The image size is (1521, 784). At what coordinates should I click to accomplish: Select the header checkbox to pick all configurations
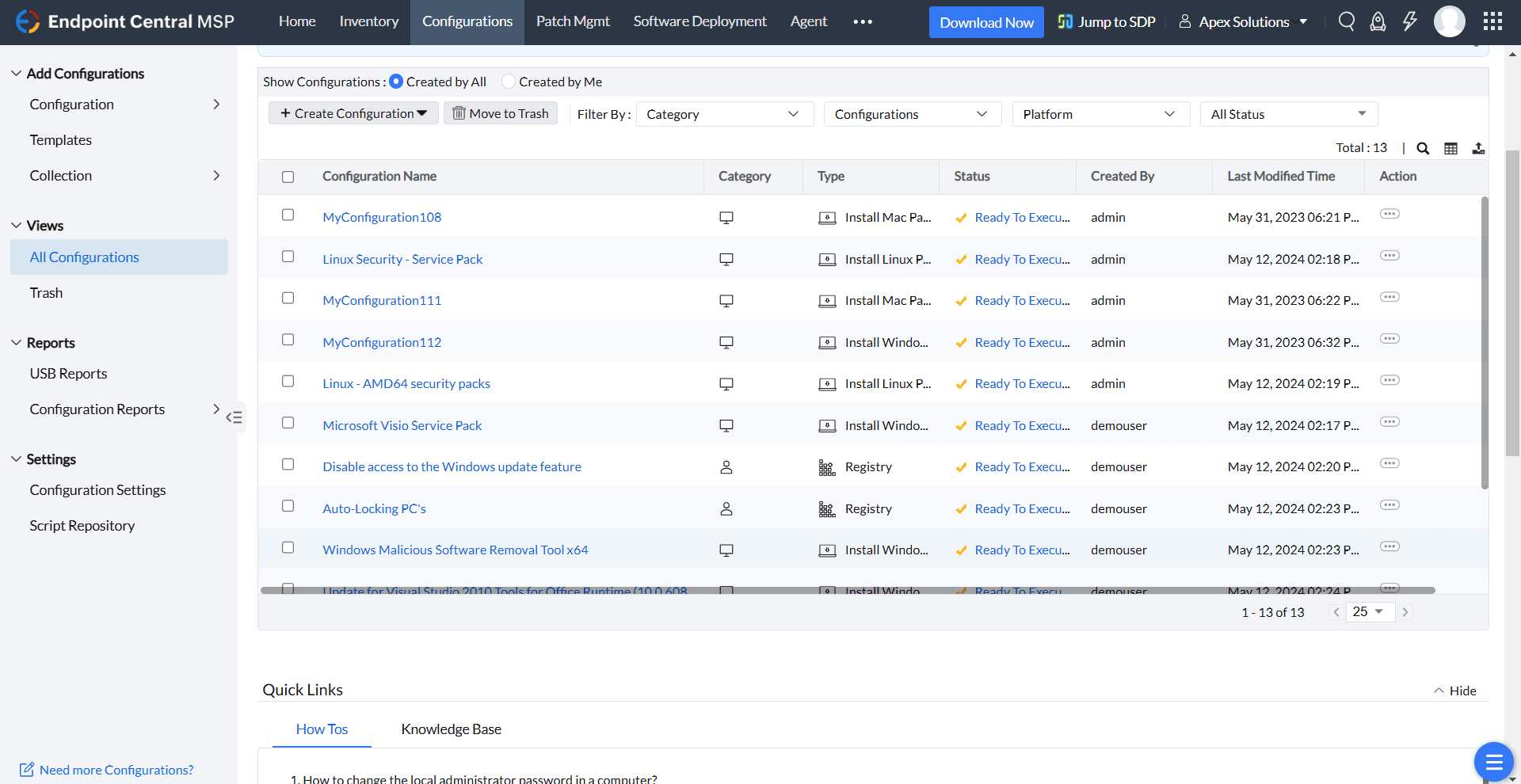click(x=288, y=177)
